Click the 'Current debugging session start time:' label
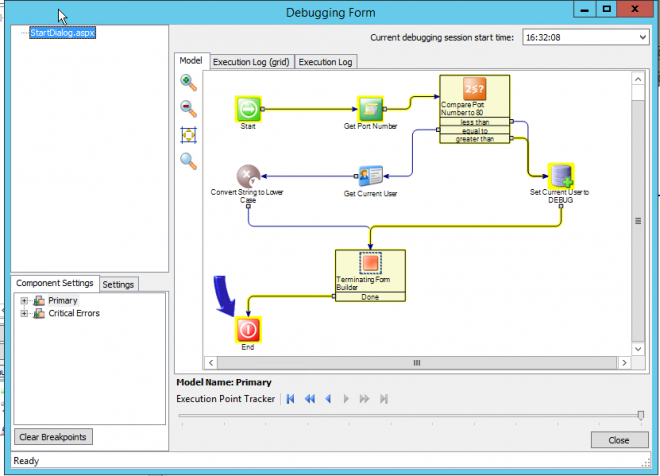This screenshot has height=476, width=660. point(442,37)
